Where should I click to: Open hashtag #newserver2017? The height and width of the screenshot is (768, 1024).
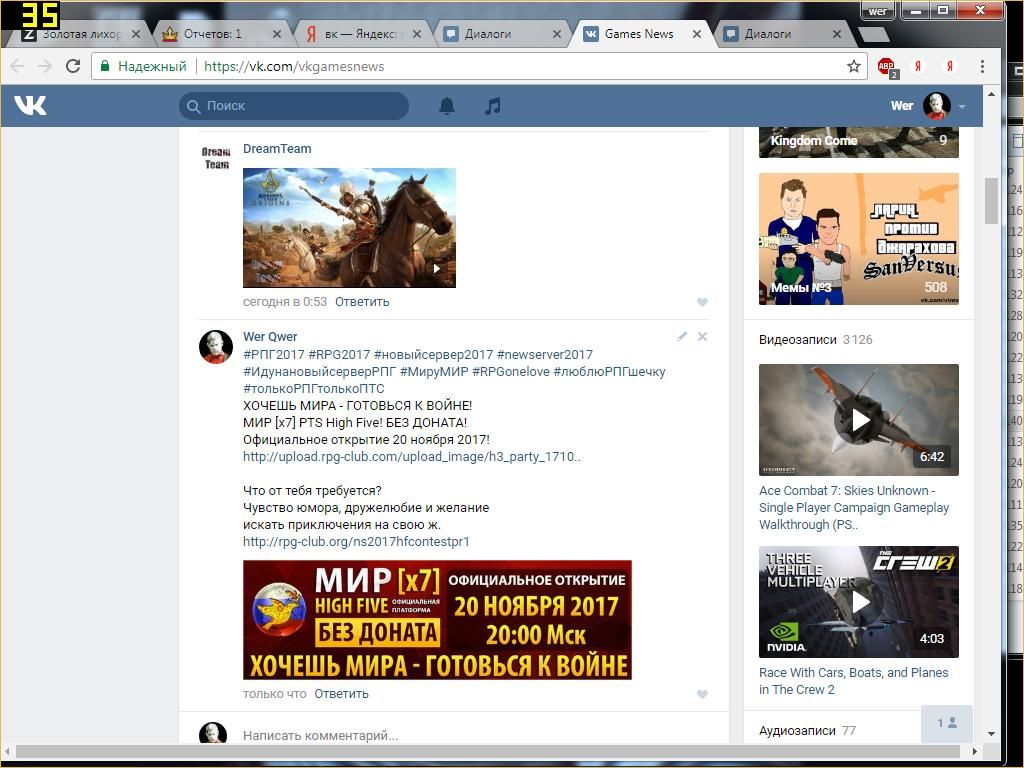pos(545,355)
